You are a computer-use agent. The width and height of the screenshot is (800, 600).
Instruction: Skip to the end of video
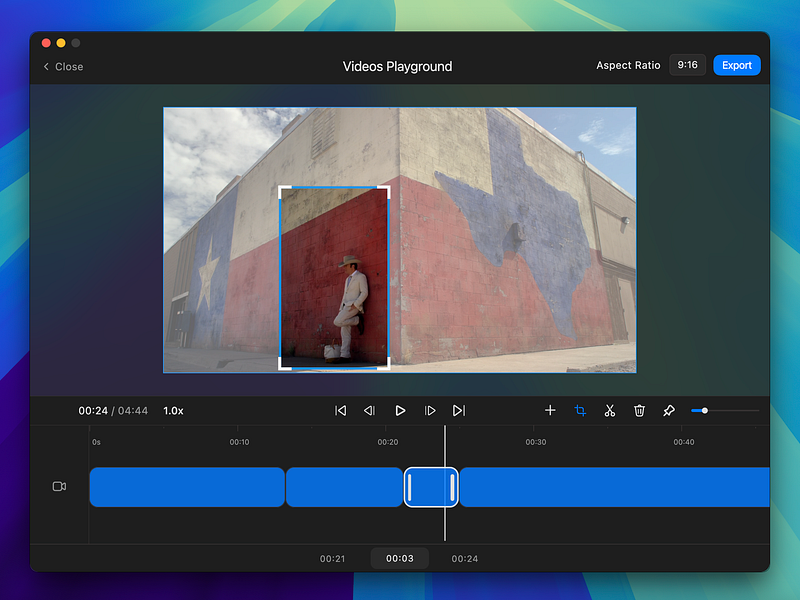coord(459,411)
